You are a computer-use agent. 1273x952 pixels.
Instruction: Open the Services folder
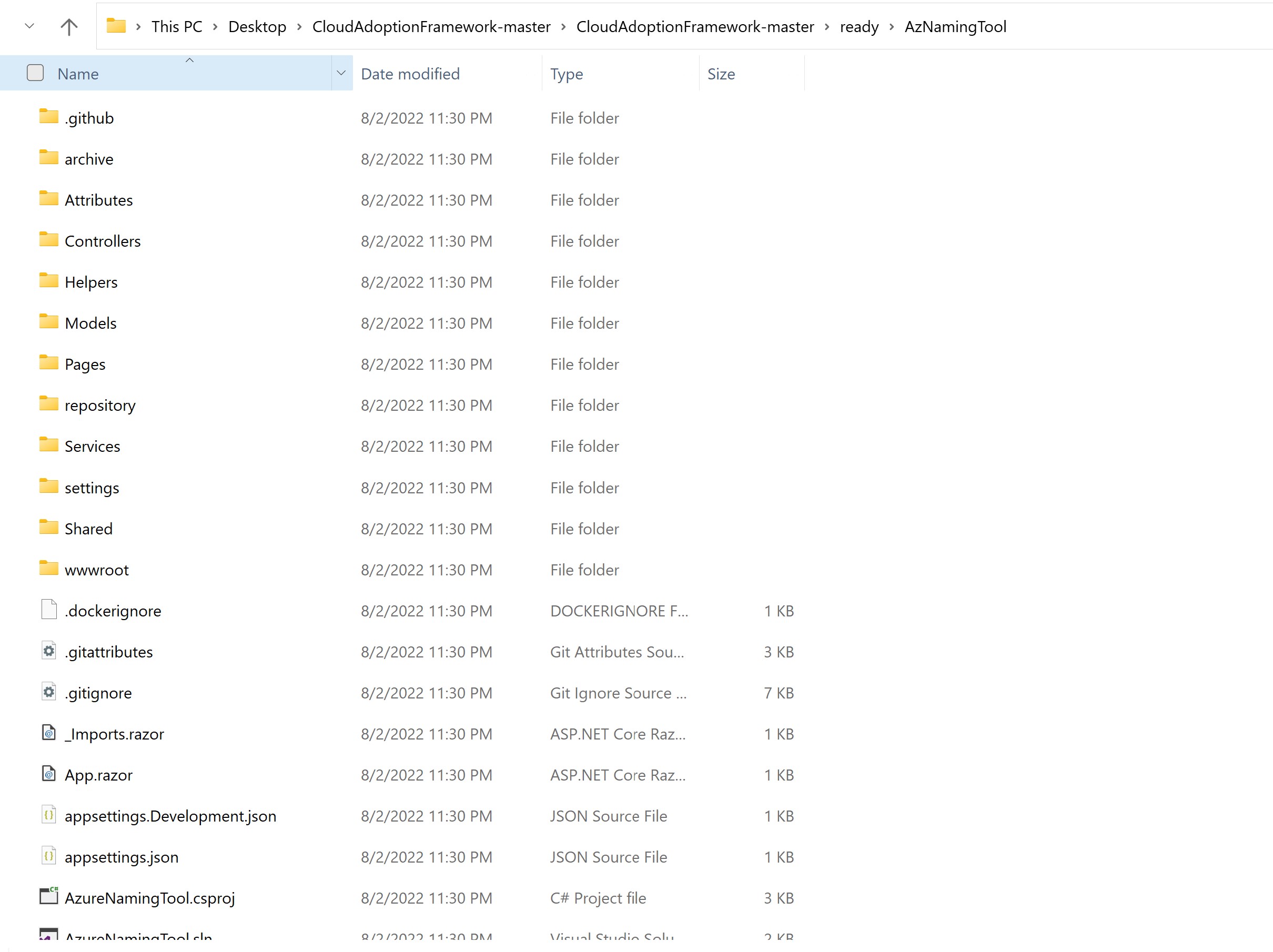(92, 445)
